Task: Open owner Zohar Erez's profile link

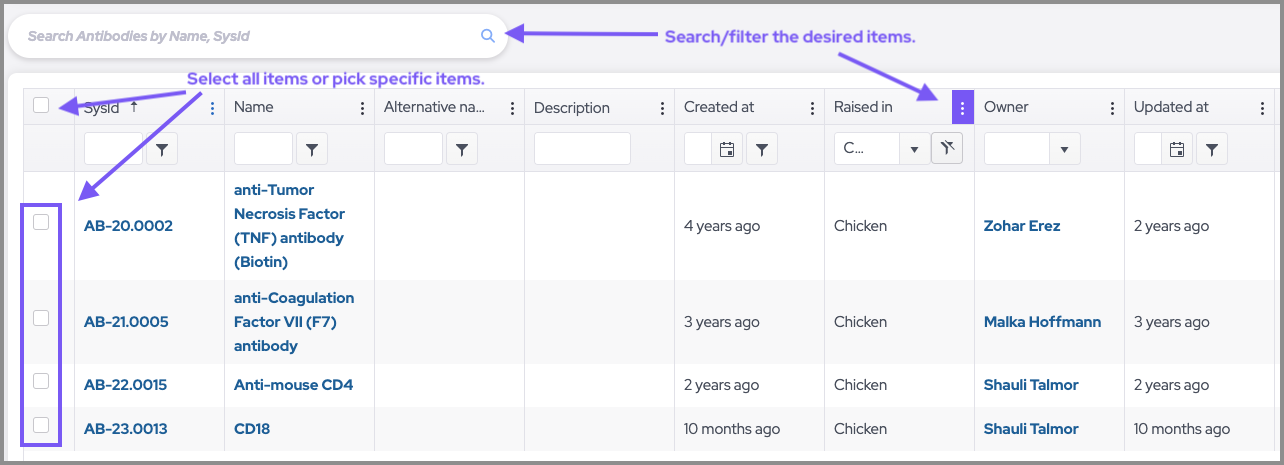Action: coord(1022,226)
